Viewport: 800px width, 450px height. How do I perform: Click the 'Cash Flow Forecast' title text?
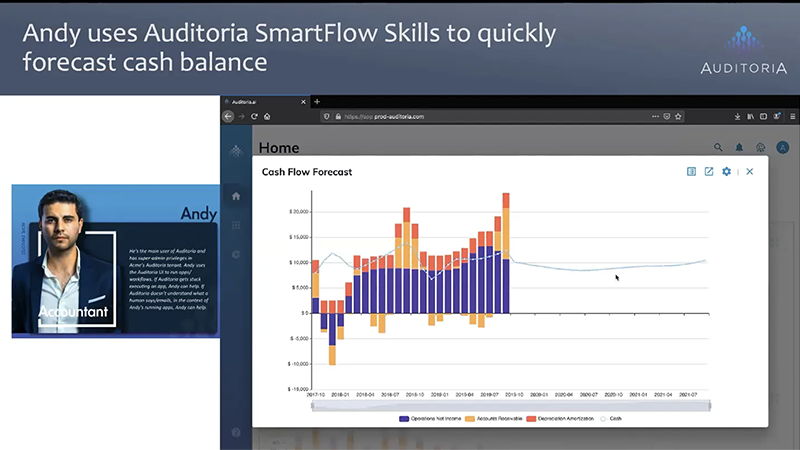[x=307, y=172]
